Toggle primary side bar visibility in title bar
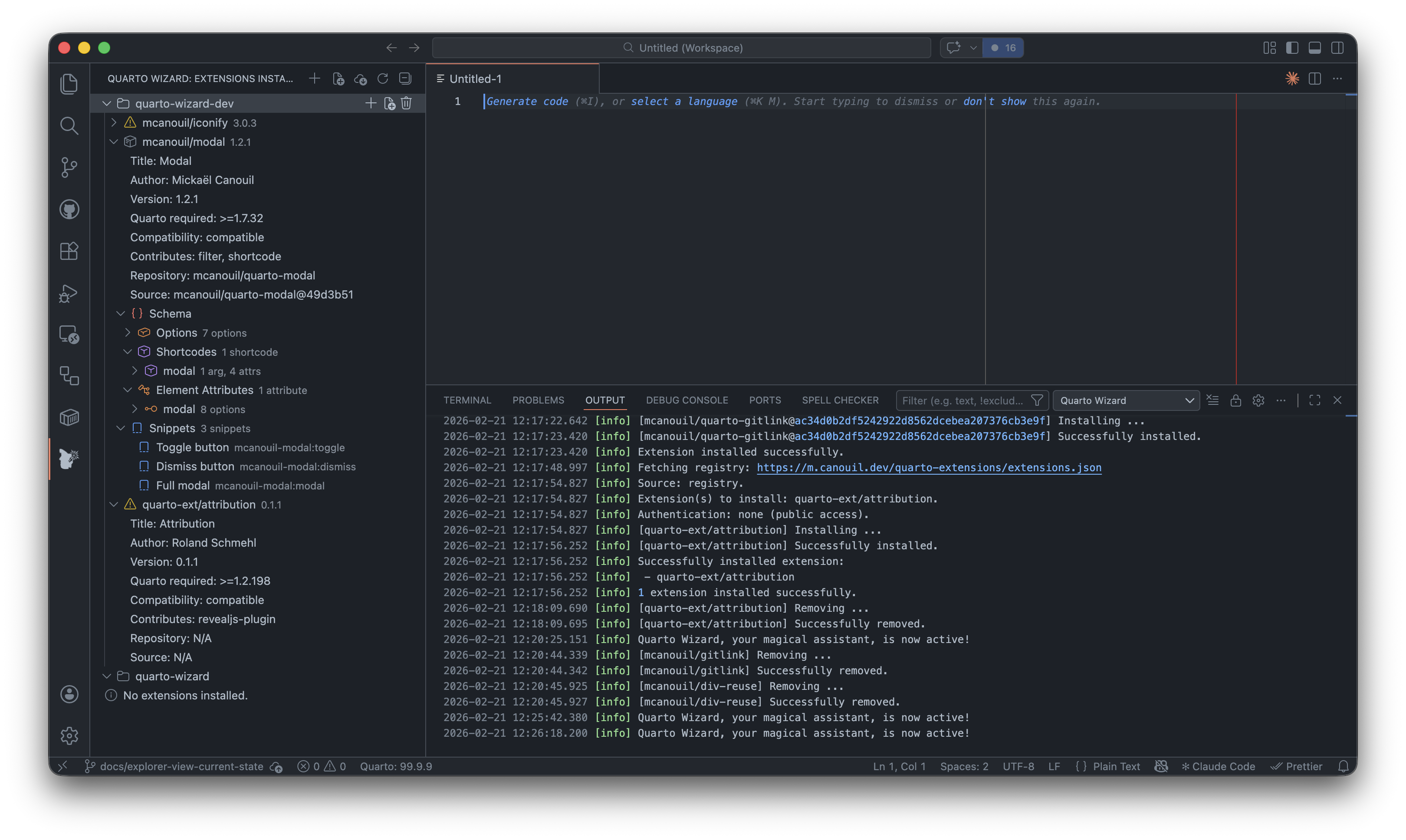 coord(1292,48)
